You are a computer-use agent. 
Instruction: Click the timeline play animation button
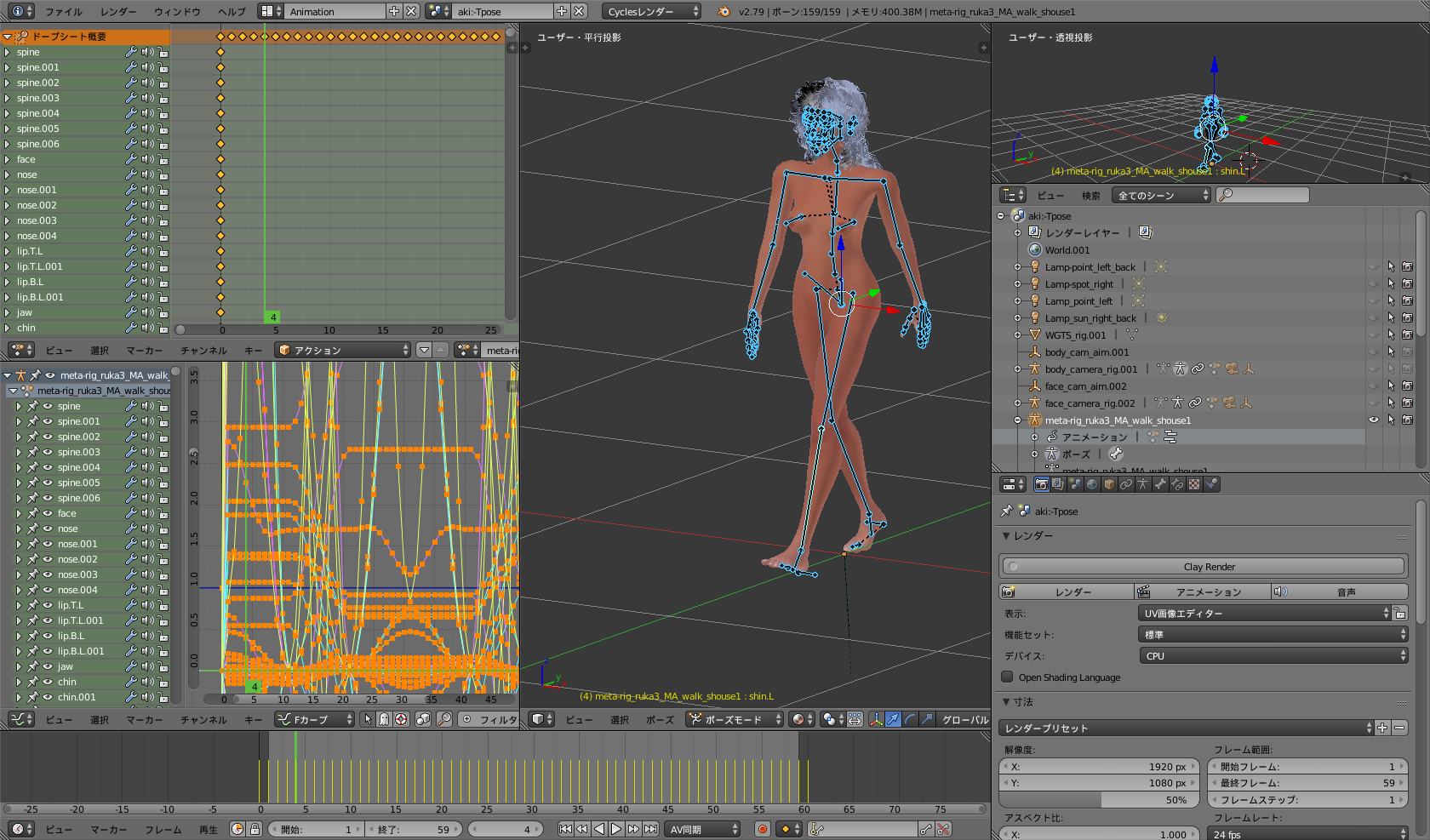pos(616,829)
